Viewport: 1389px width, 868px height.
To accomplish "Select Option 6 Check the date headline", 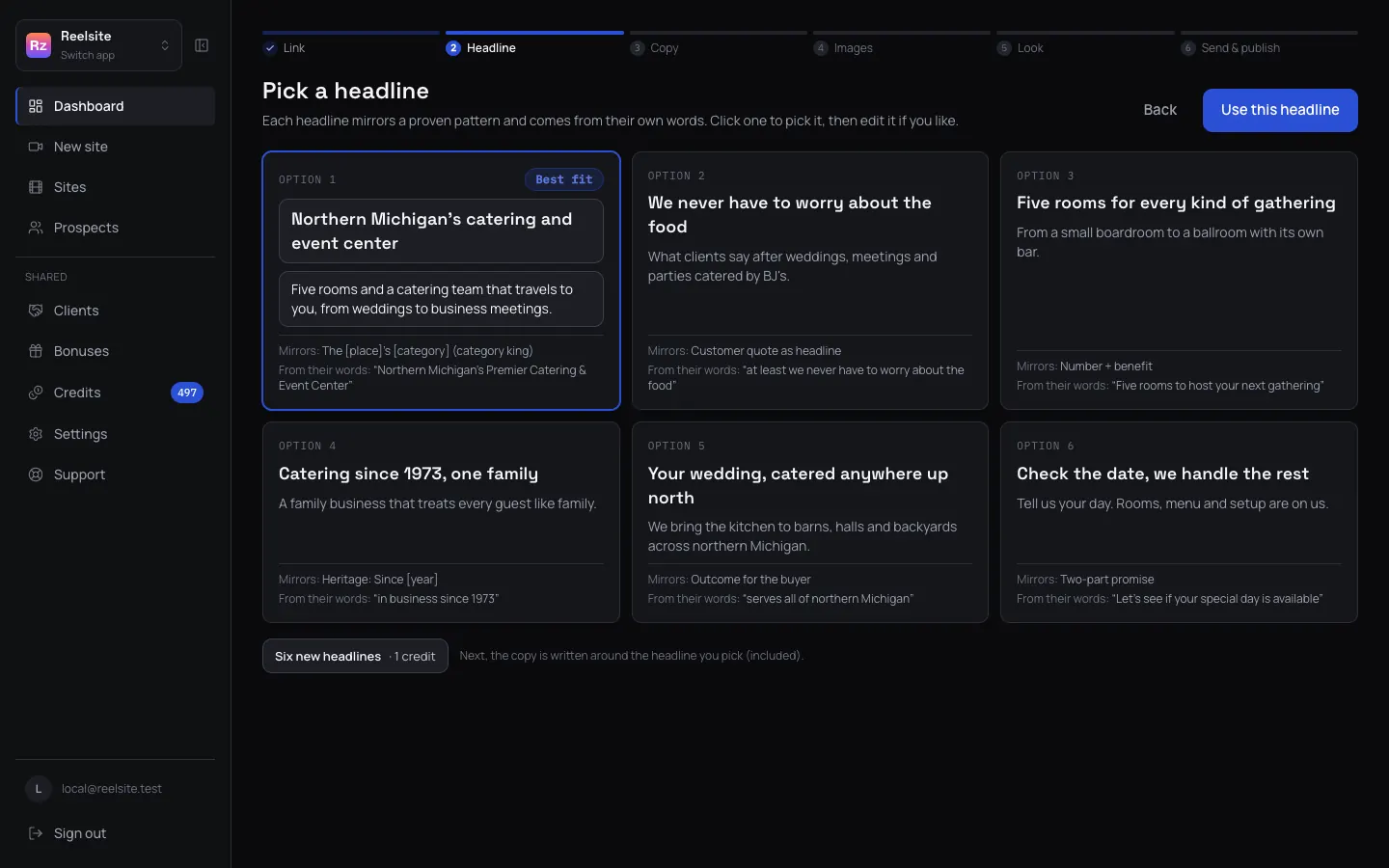I will 1179,522.
